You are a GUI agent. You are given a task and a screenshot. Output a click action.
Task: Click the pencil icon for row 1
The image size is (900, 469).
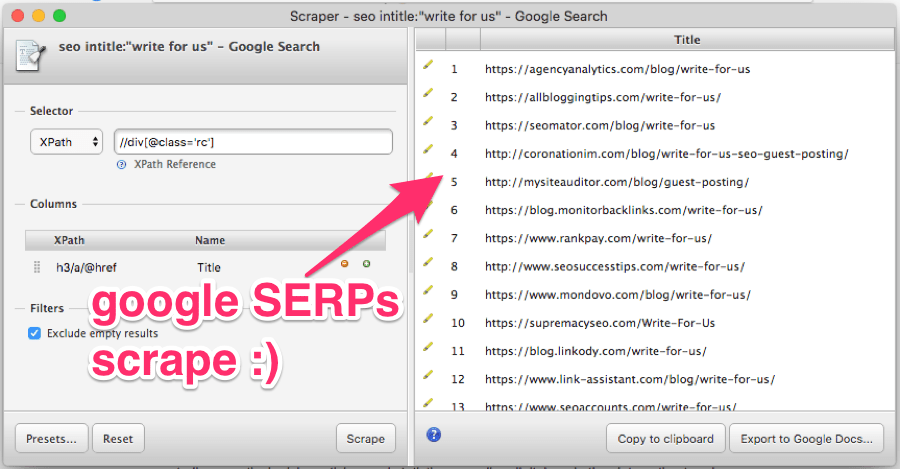pyautogui.click(x=429, y=66)
